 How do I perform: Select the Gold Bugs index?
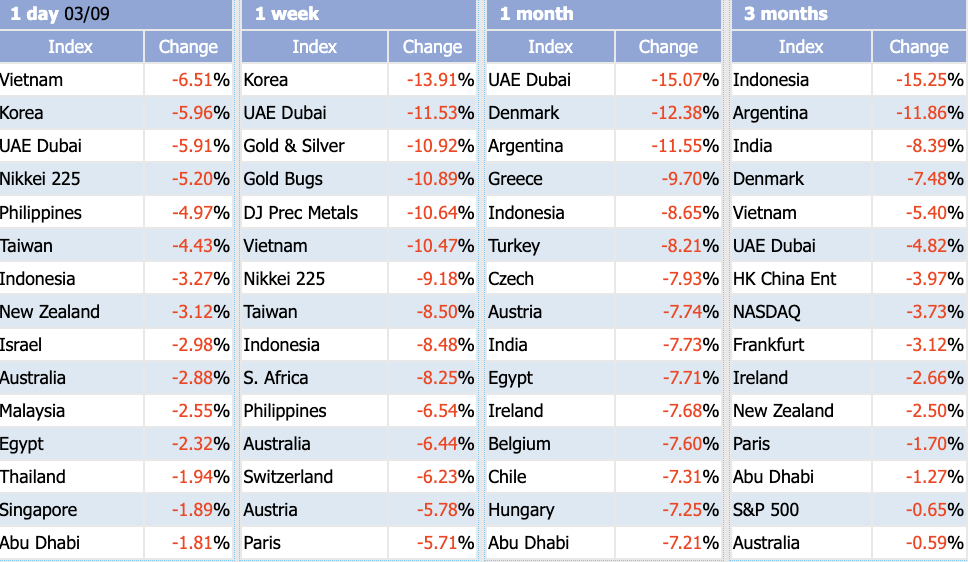coord(281,179)
